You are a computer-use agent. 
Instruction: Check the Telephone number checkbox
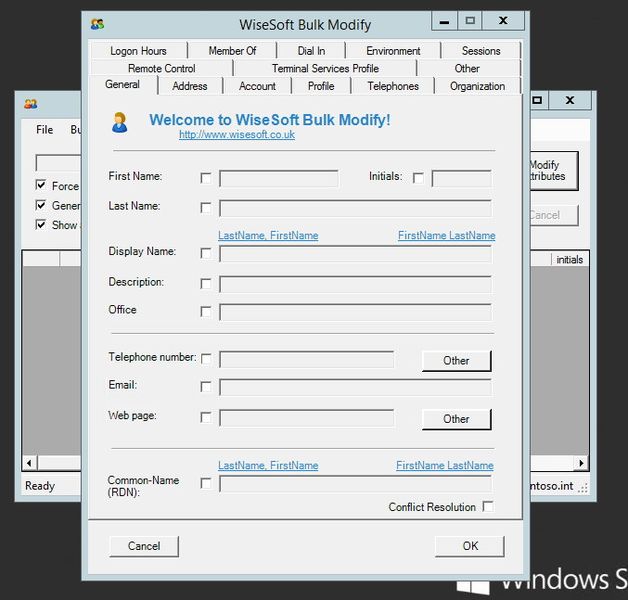[206, 358]
